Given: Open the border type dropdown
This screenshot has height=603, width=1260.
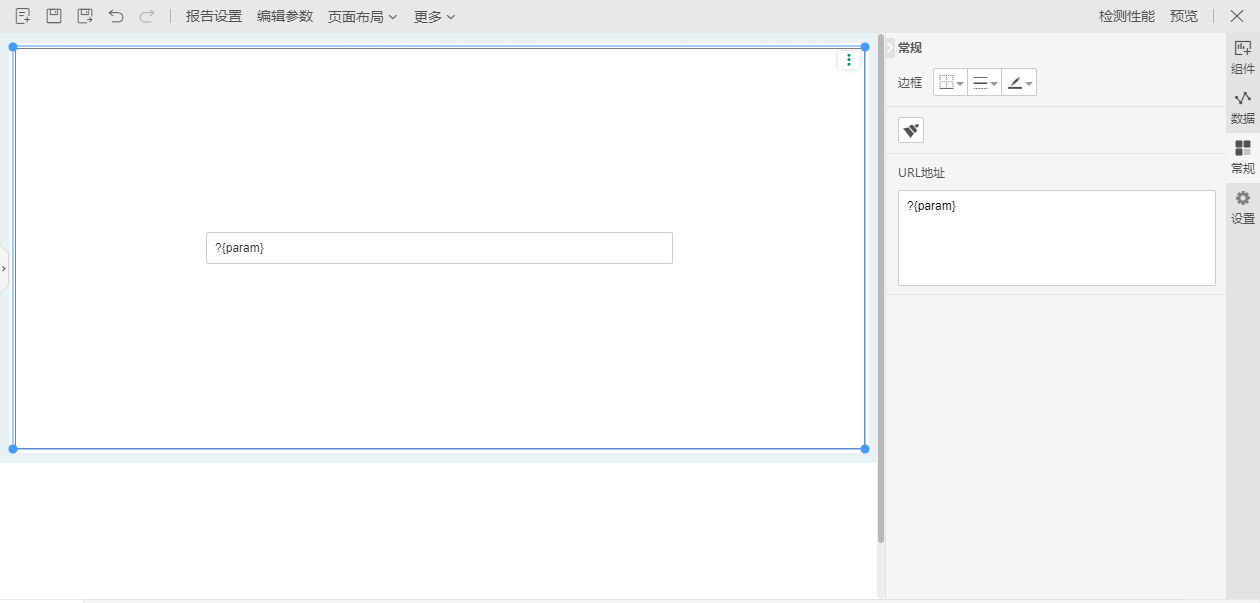Looking at the screenshot, I should pos(951,83).
